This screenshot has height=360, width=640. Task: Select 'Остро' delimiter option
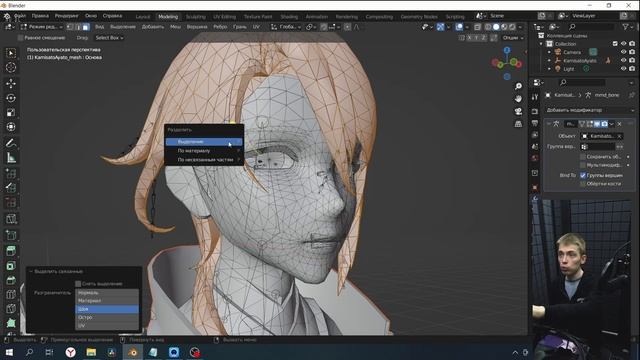(107, 317)
